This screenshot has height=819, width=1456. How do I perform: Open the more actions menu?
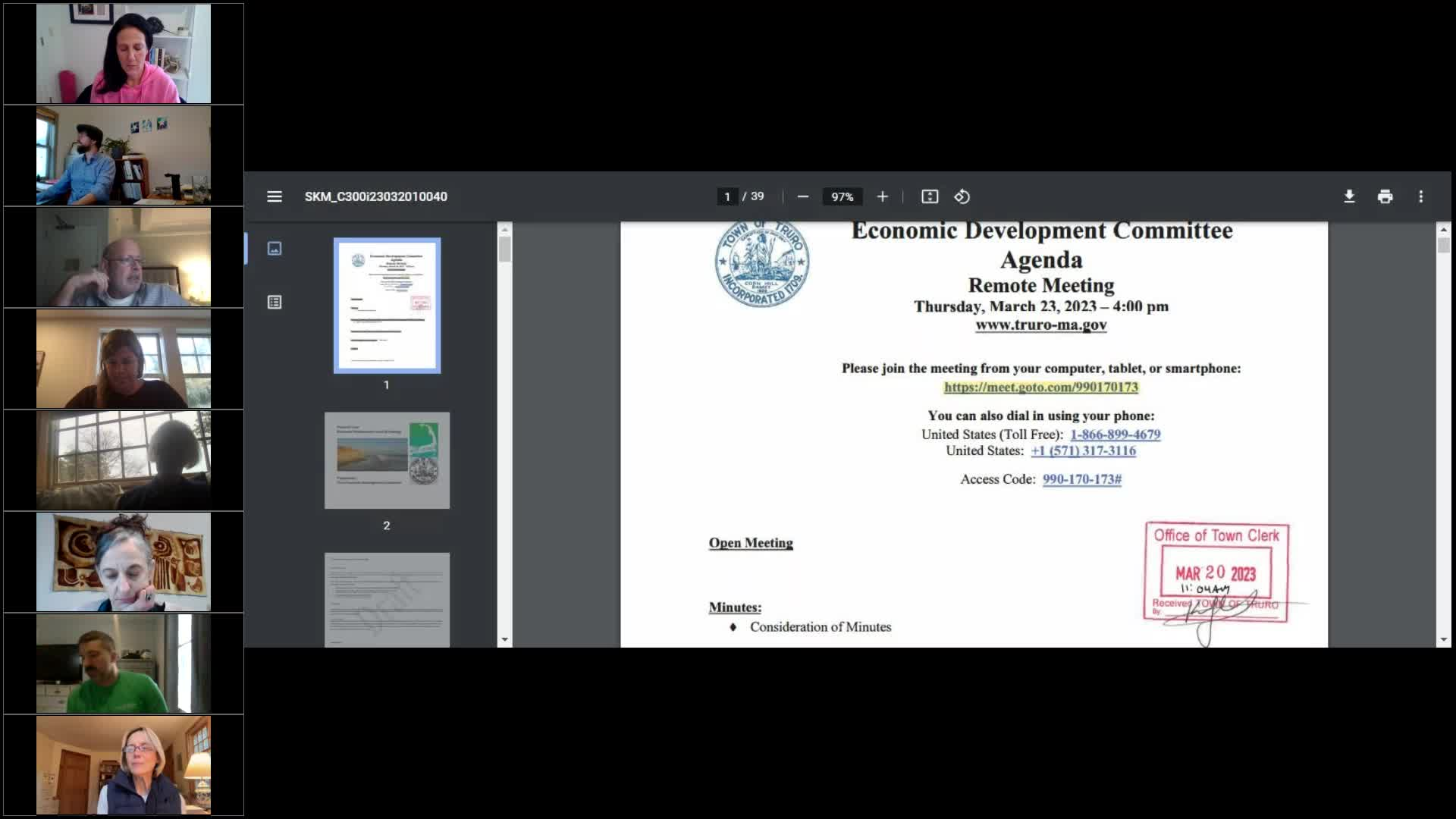point(1420,196)
